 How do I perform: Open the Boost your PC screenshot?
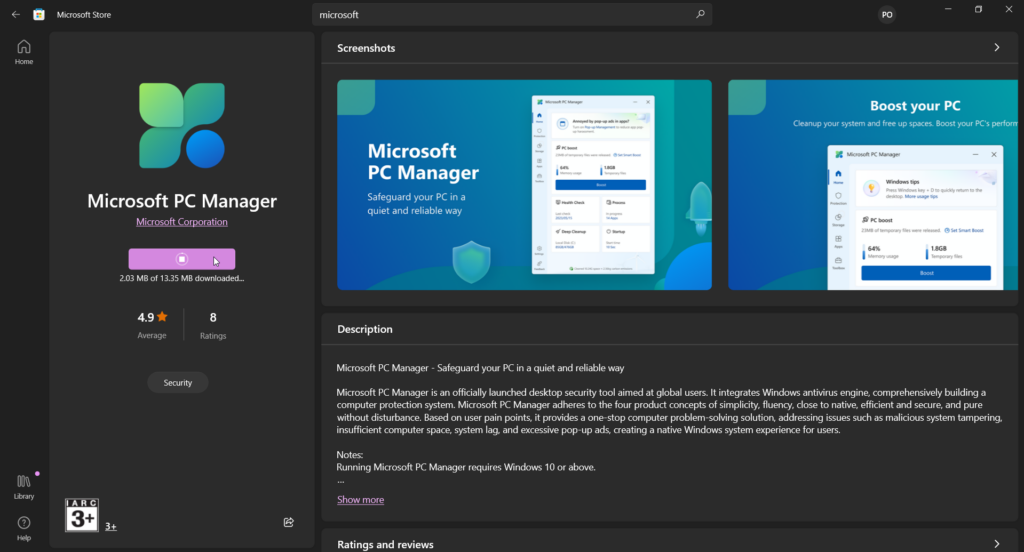pyautogui.click(x=873, y=185)
